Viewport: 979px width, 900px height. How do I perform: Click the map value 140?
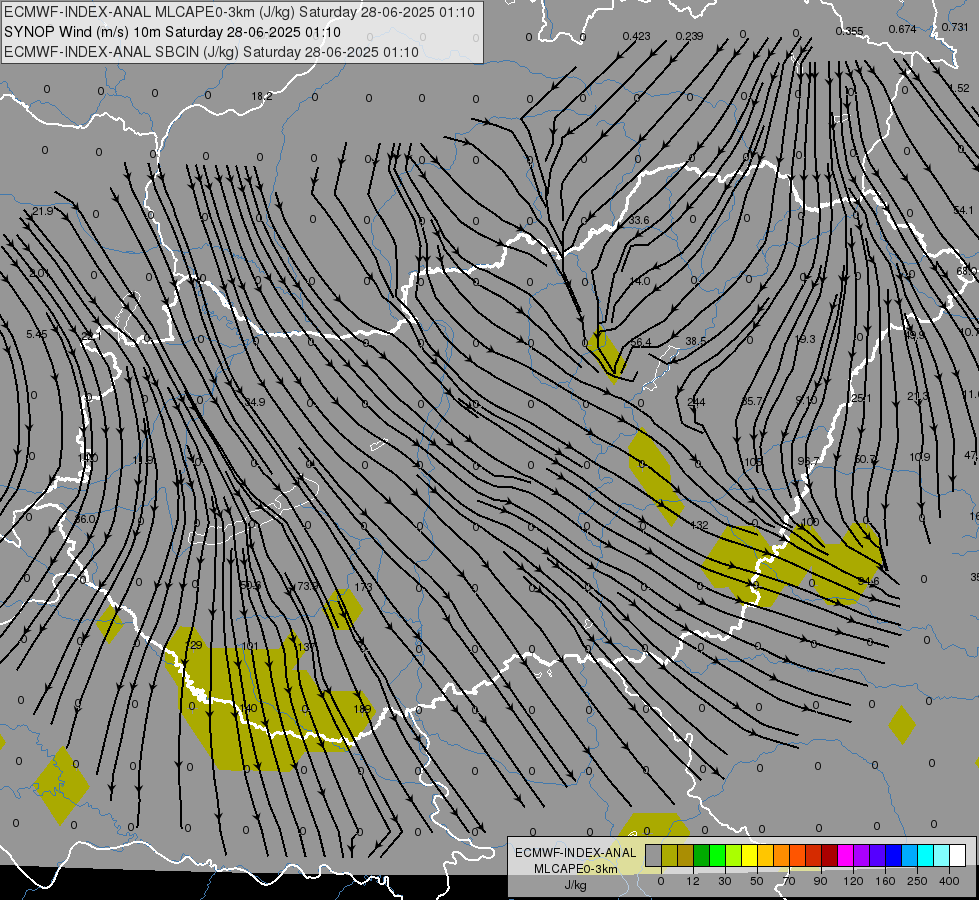(248, 708)
